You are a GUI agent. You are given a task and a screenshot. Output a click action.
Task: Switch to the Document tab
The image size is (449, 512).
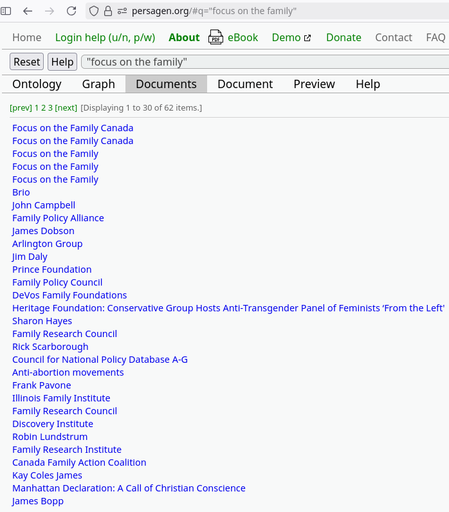[x=245, y=84]
